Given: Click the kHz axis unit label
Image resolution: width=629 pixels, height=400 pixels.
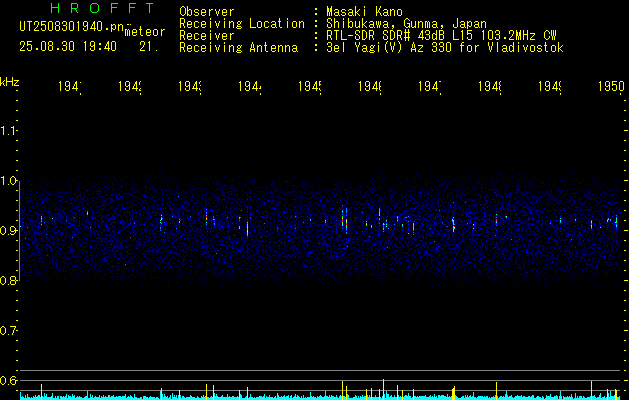Looking at the screenshot, I should [x=10, y=82].
